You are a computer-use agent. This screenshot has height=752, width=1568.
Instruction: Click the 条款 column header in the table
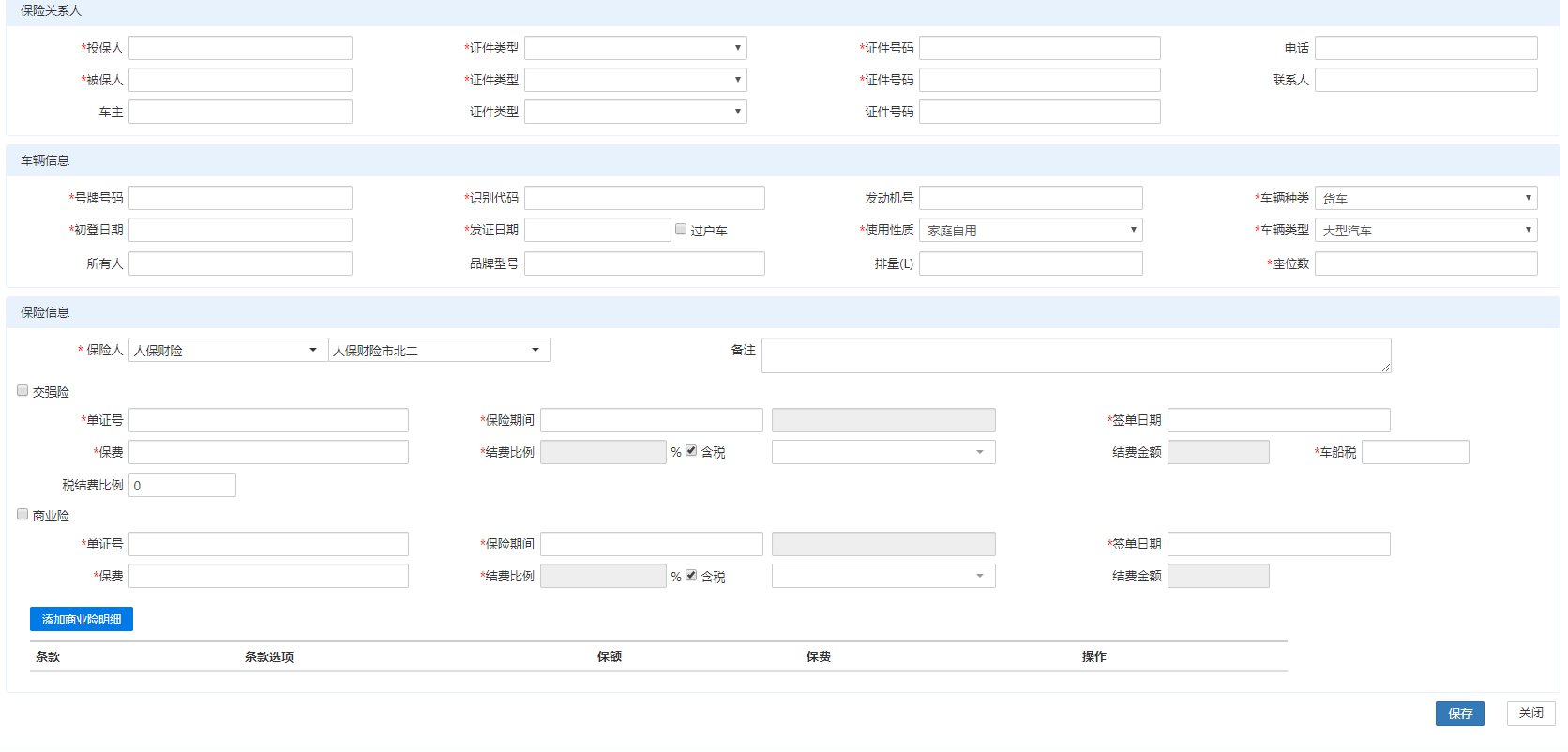tap(48, 656)
